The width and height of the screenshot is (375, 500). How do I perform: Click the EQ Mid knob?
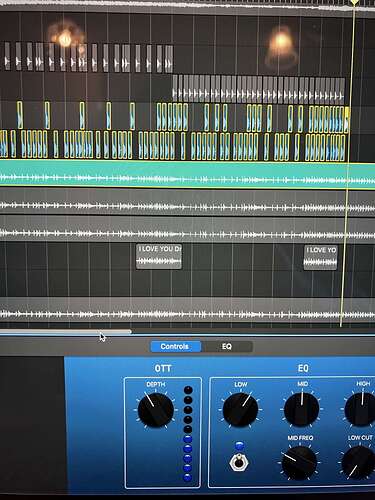[302, 409]
